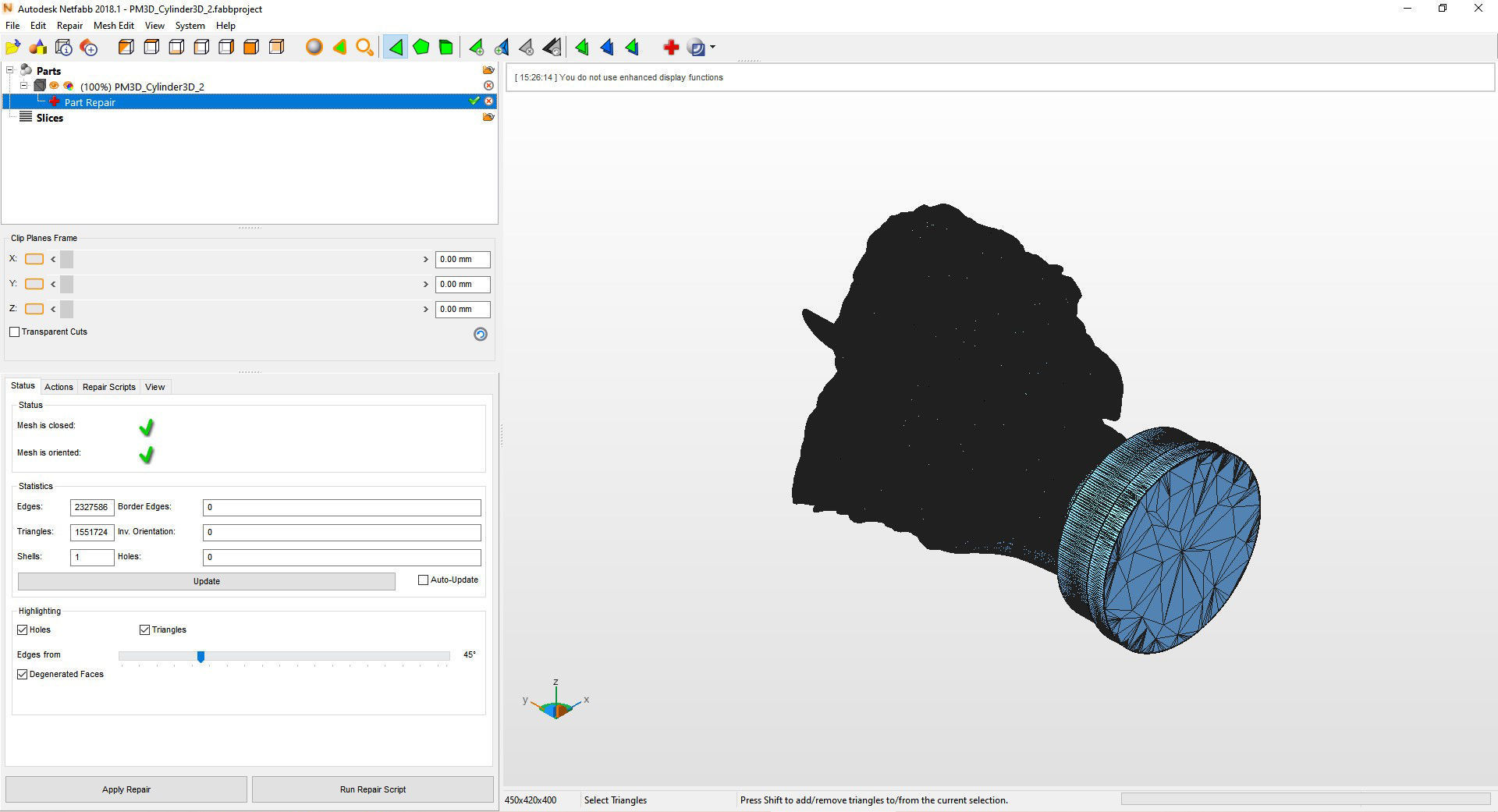
Task: Click the dark stacked triangles icon
Action: coord(552,48)
